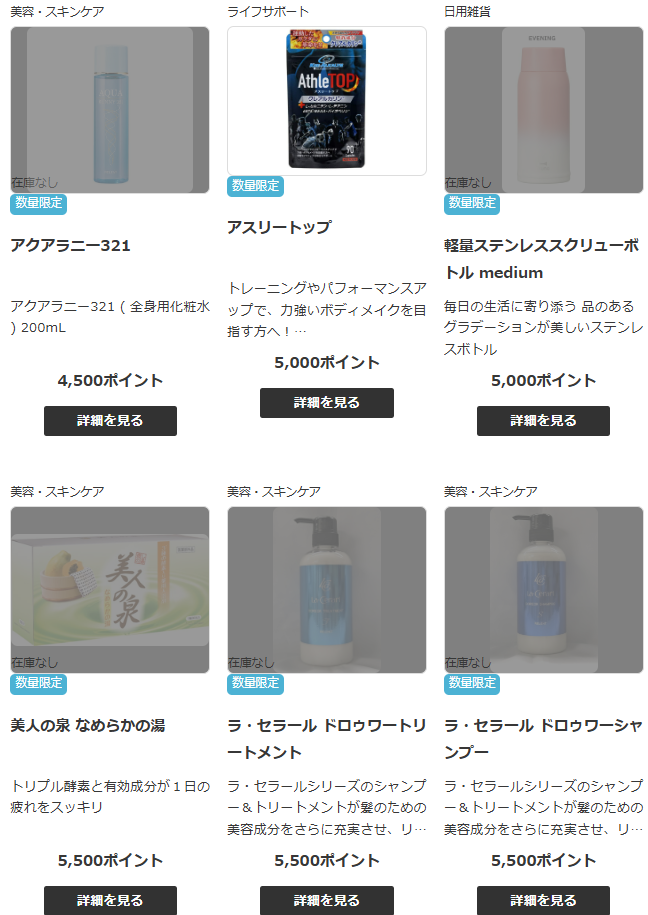Screen dimensions: 648x915
Task: Click the ライフサポート category label
Action: click(268, 12)
